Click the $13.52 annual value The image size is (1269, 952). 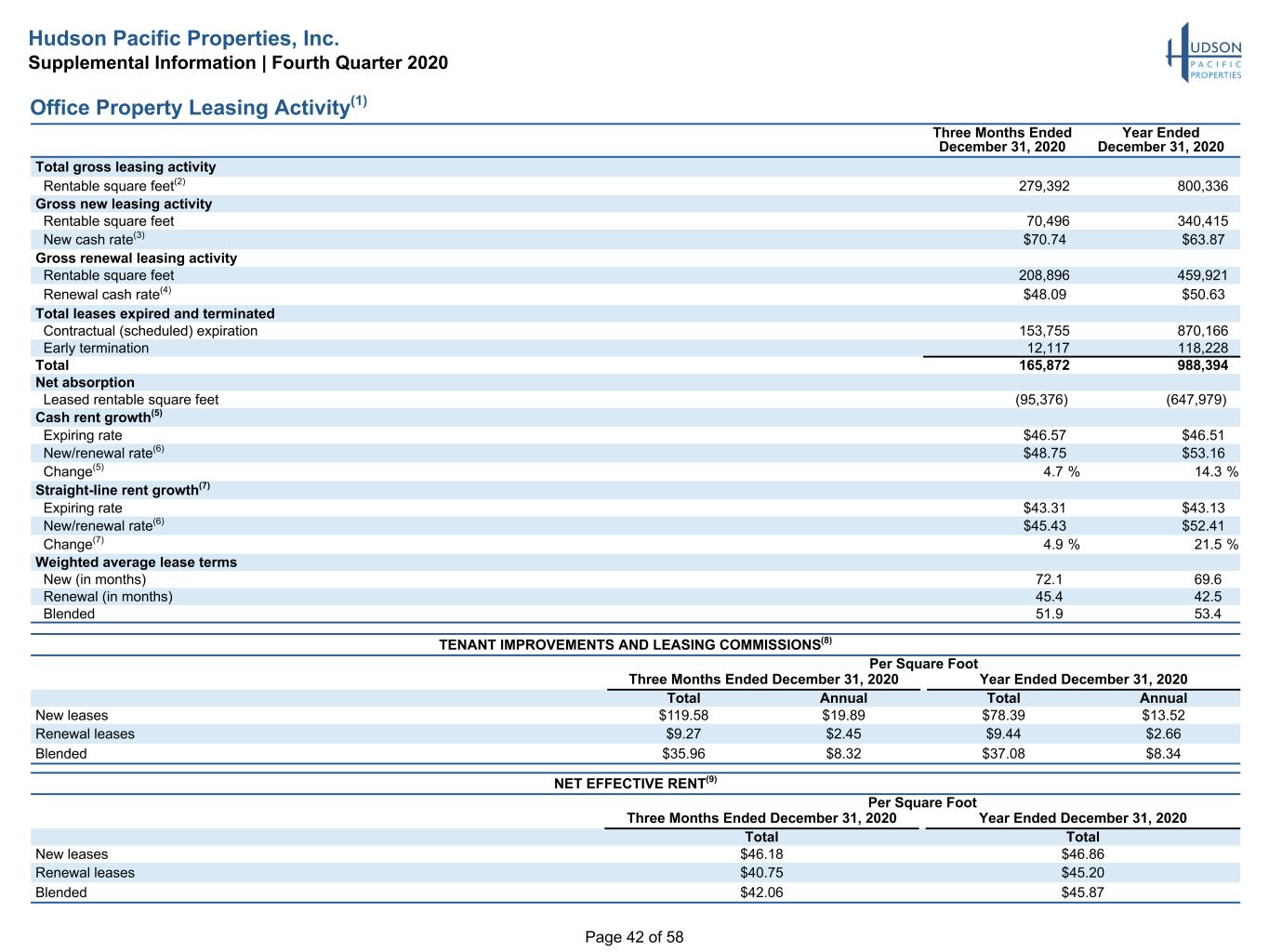coord(1163,715)
